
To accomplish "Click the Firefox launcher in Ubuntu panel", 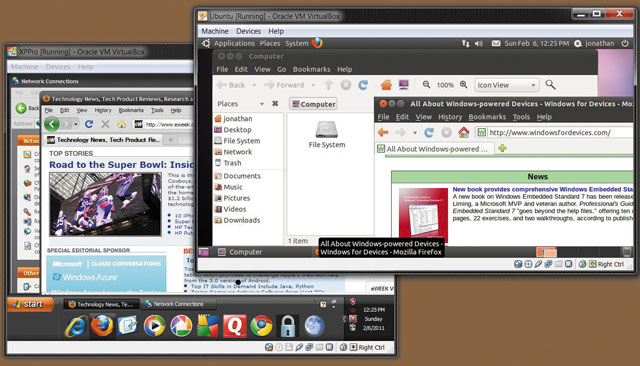I will tap(317, 43).
